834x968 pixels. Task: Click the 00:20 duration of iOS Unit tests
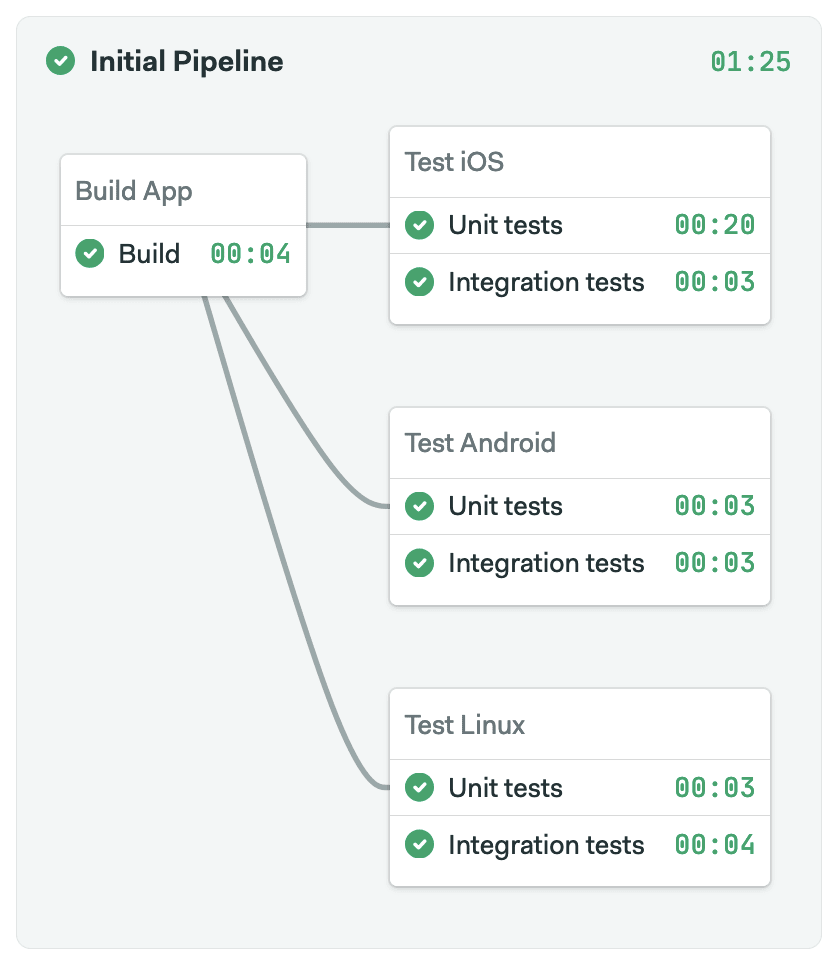pos(715,225)
